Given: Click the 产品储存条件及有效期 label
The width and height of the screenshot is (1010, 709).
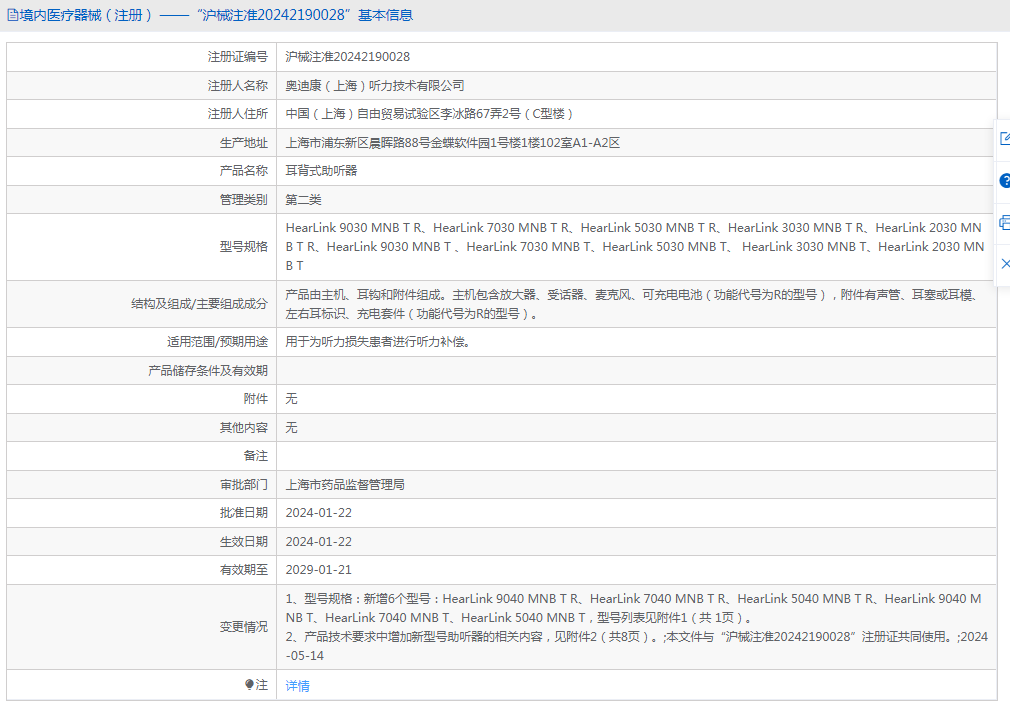Looking at the screenshot, I should coord(207,371).
